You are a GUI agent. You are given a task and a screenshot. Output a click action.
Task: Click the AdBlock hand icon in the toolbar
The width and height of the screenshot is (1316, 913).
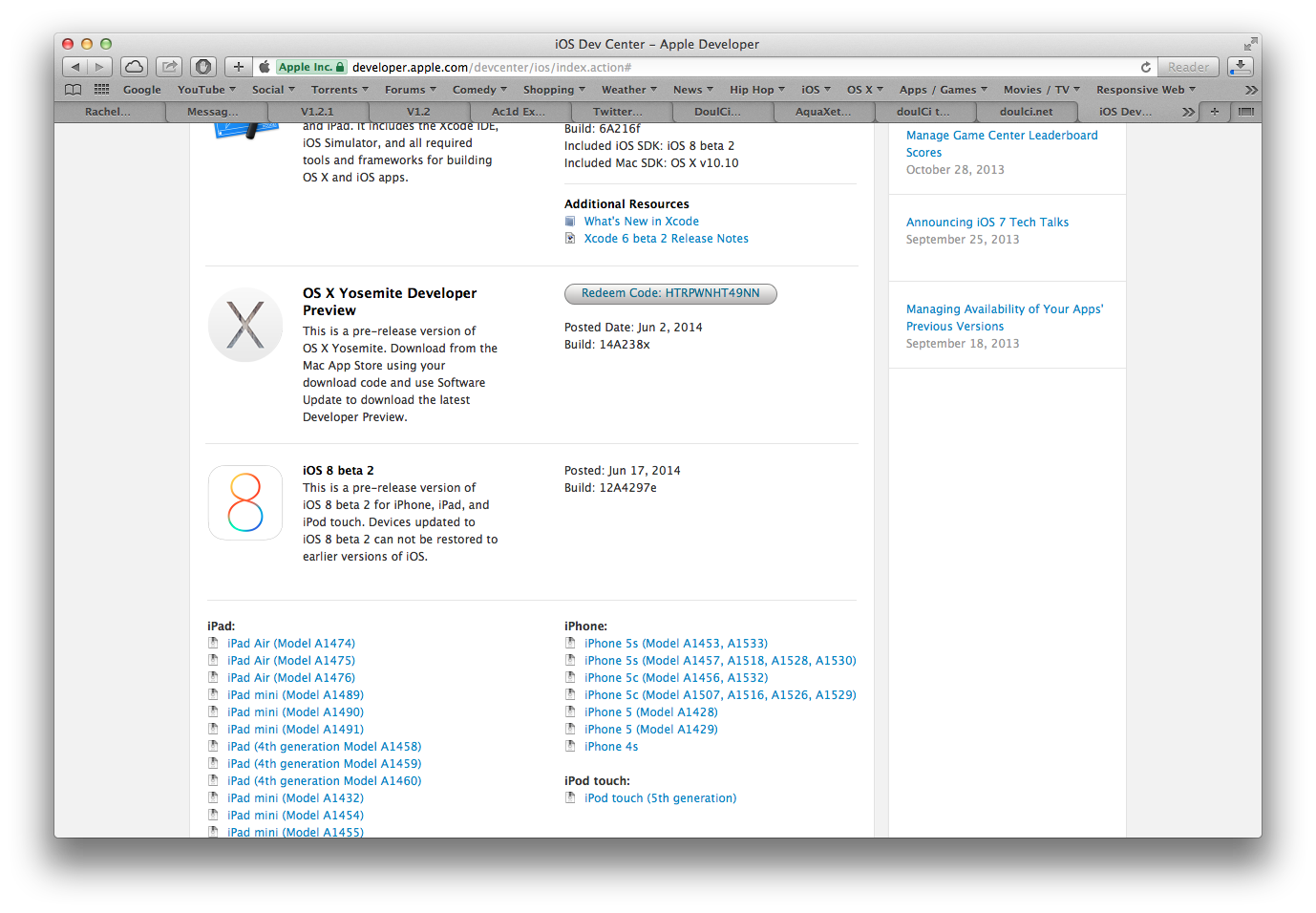tap(202, 67)
